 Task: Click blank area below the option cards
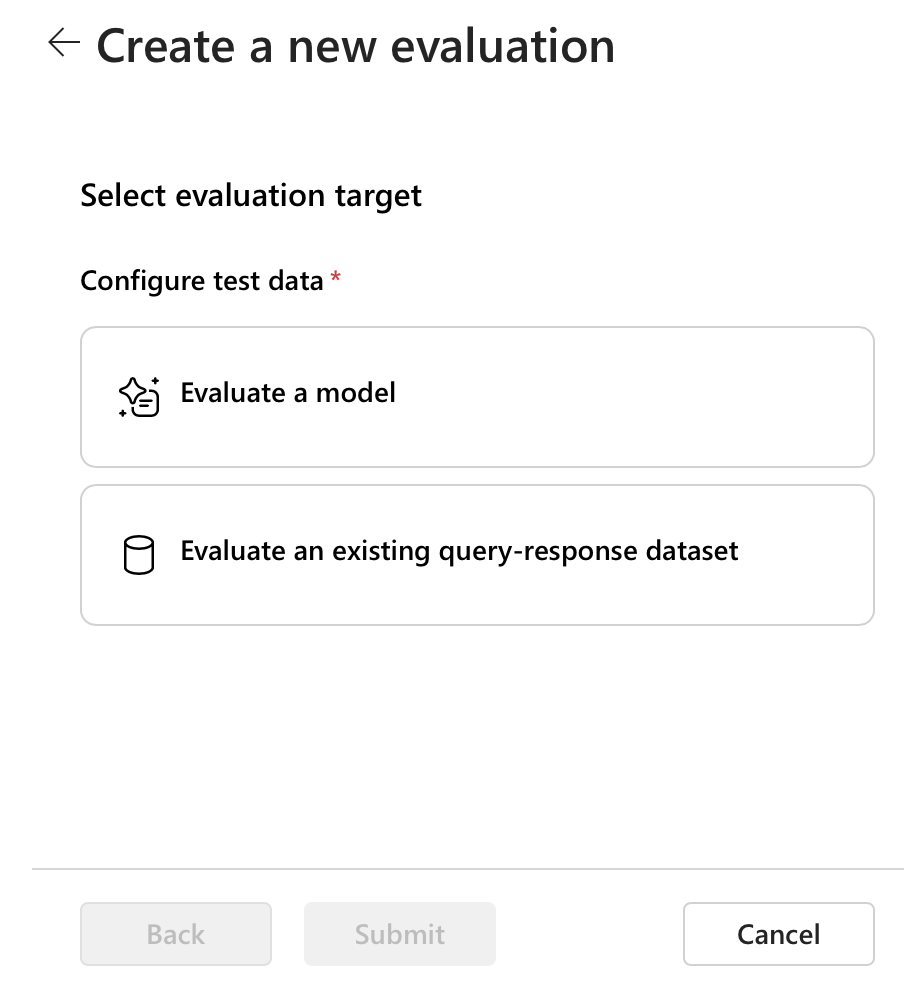pyautogui.click(x=468, y=740)
